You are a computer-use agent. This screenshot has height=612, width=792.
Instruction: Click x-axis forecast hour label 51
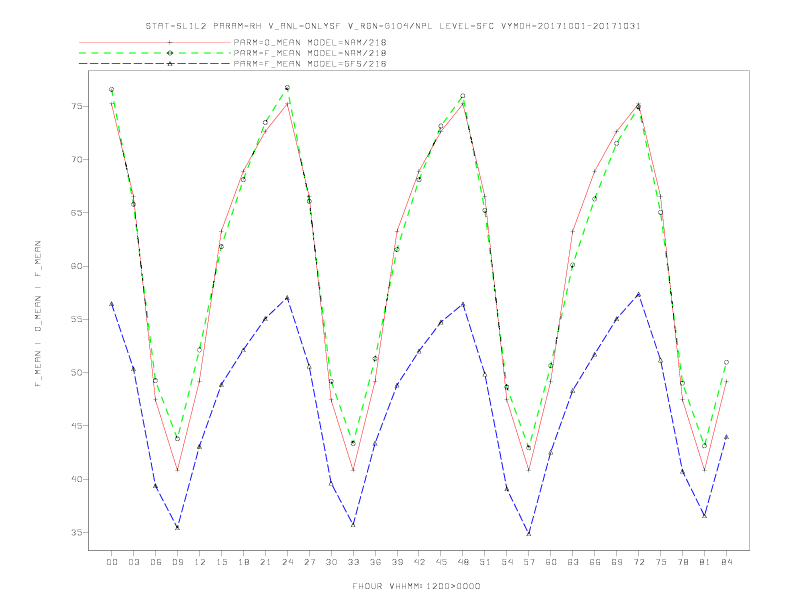point(485,562)
